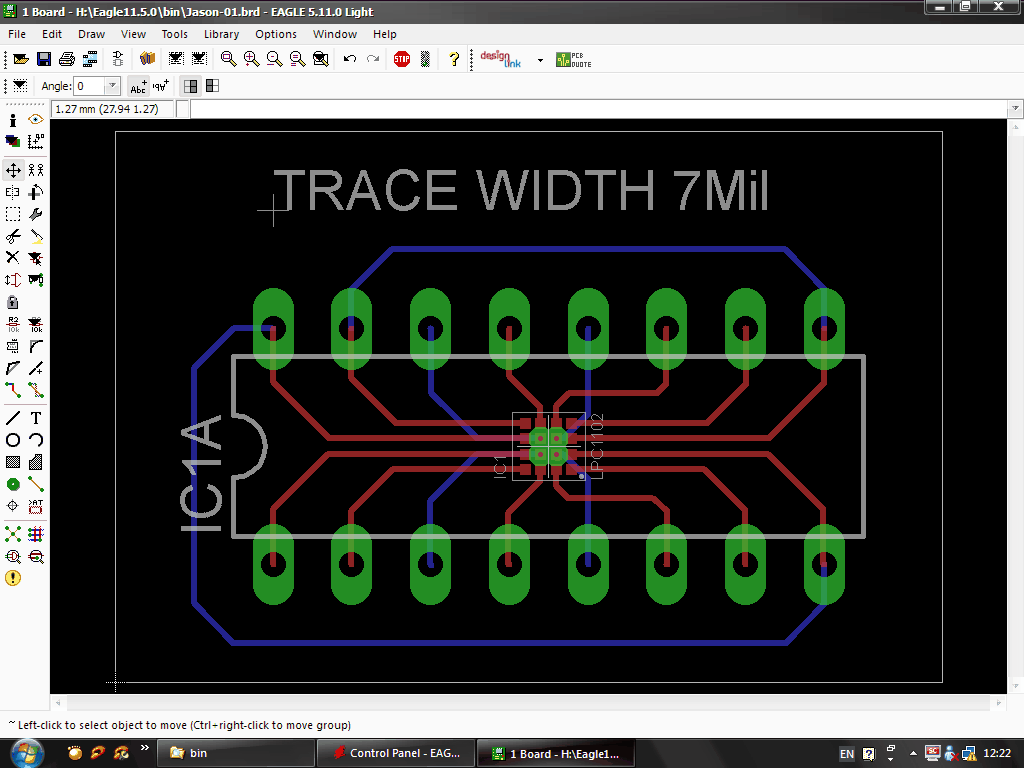Expand the DesignLink dropdown arrow
The height and width of the screenshot is (768, 1024).
point(540,60)
